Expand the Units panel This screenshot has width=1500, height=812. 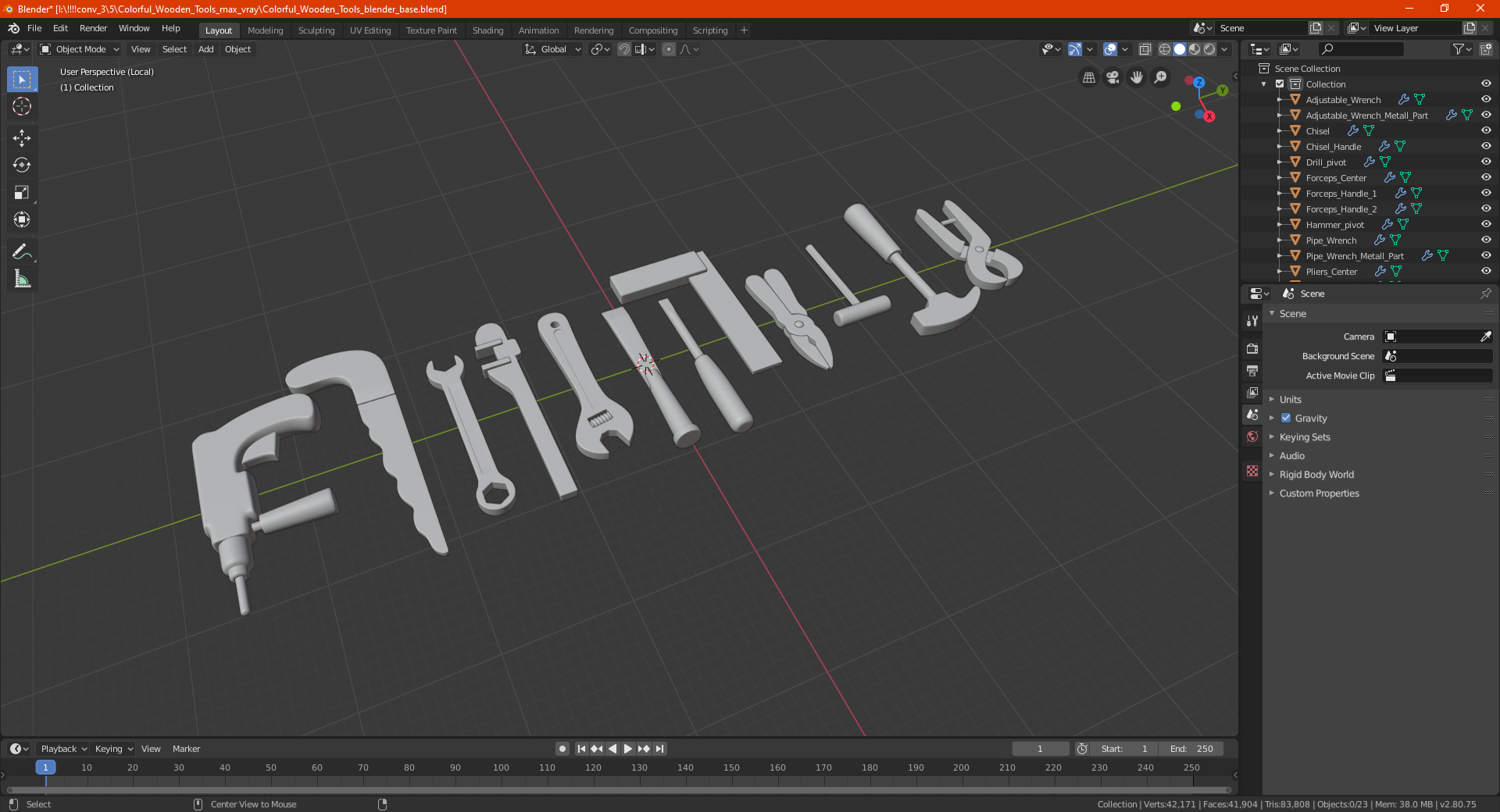[x=1290, y=399]
